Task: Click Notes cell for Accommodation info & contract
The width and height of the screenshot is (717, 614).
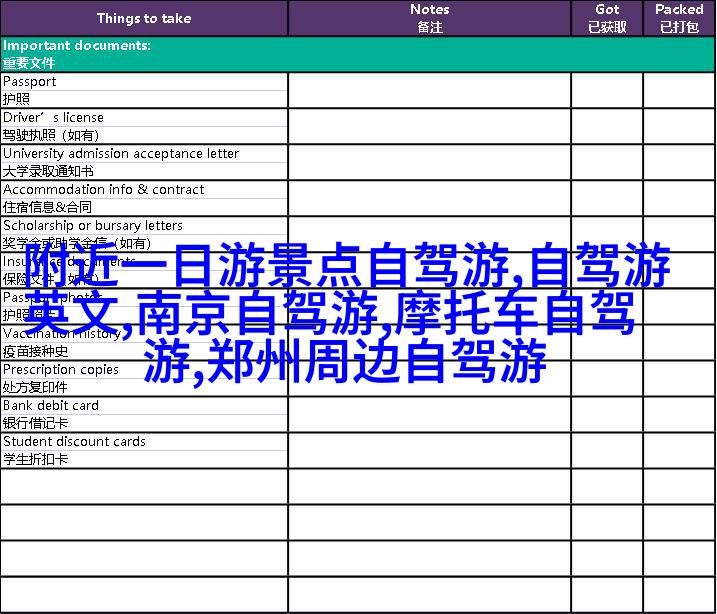Action: [429, 198]
